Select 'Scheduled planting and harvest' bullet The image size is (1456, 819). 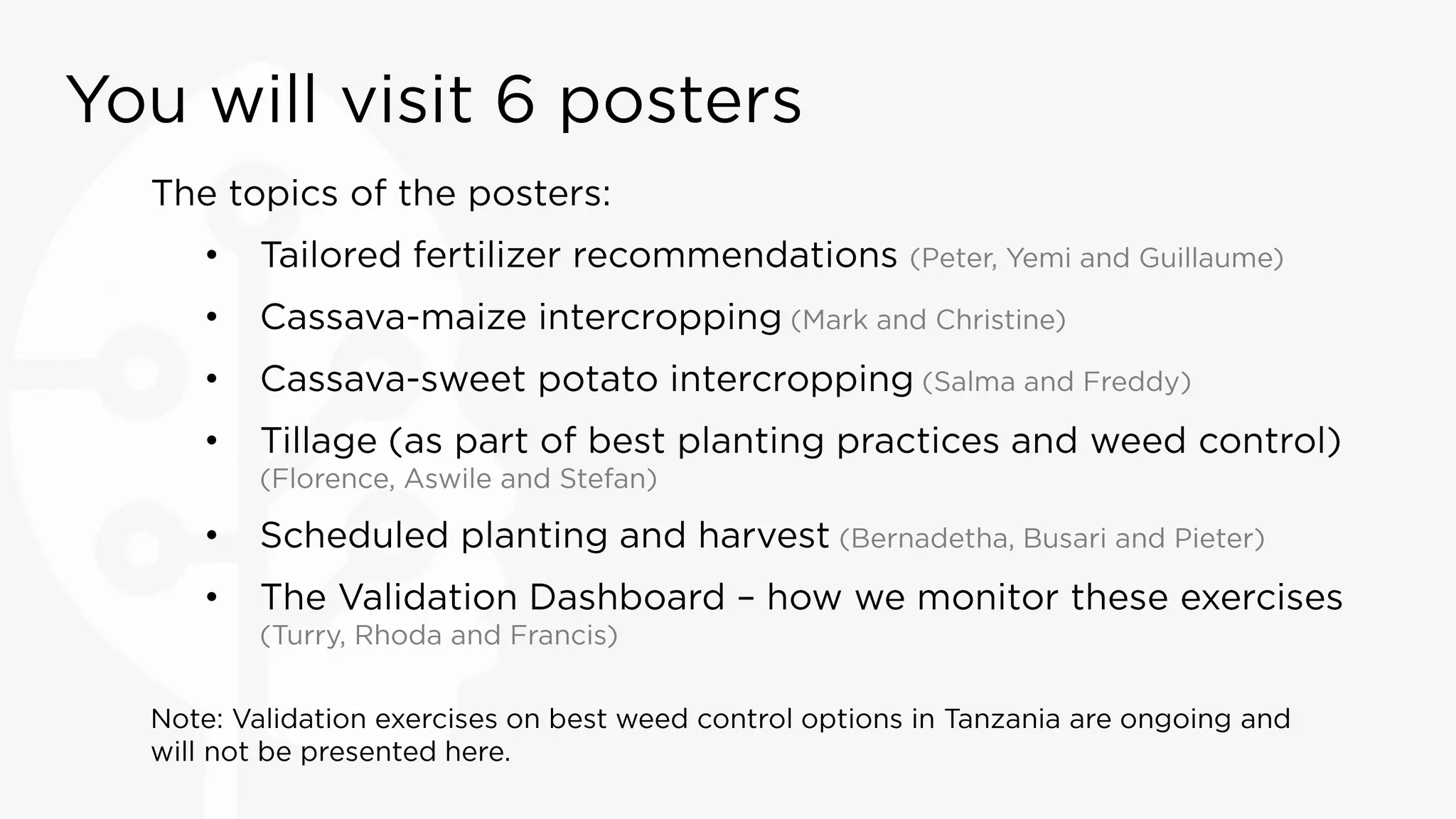point(545,535)
